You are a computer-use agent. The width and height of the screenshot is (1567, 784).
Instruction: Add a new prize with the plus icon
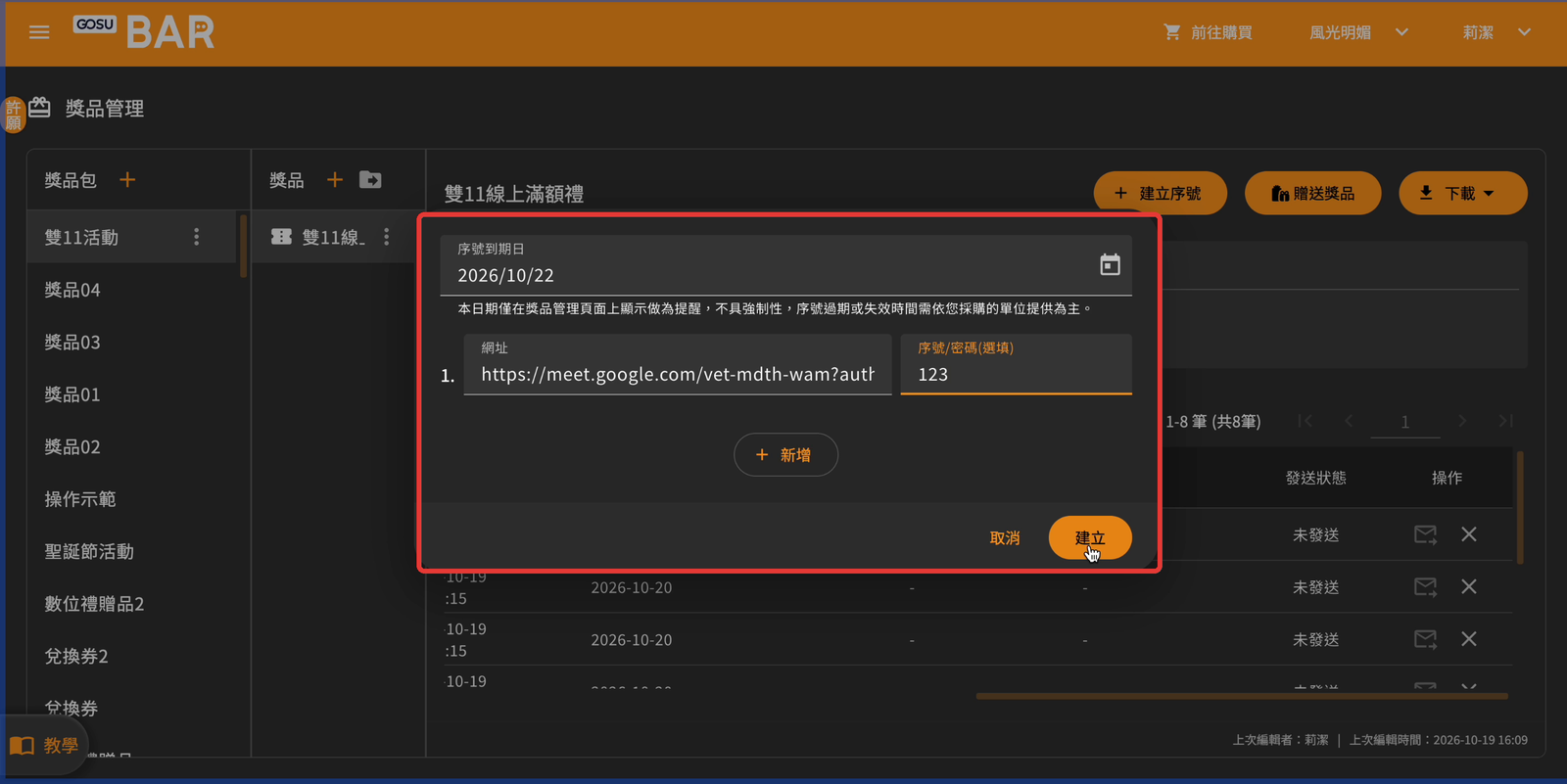(x=335, y=180)
